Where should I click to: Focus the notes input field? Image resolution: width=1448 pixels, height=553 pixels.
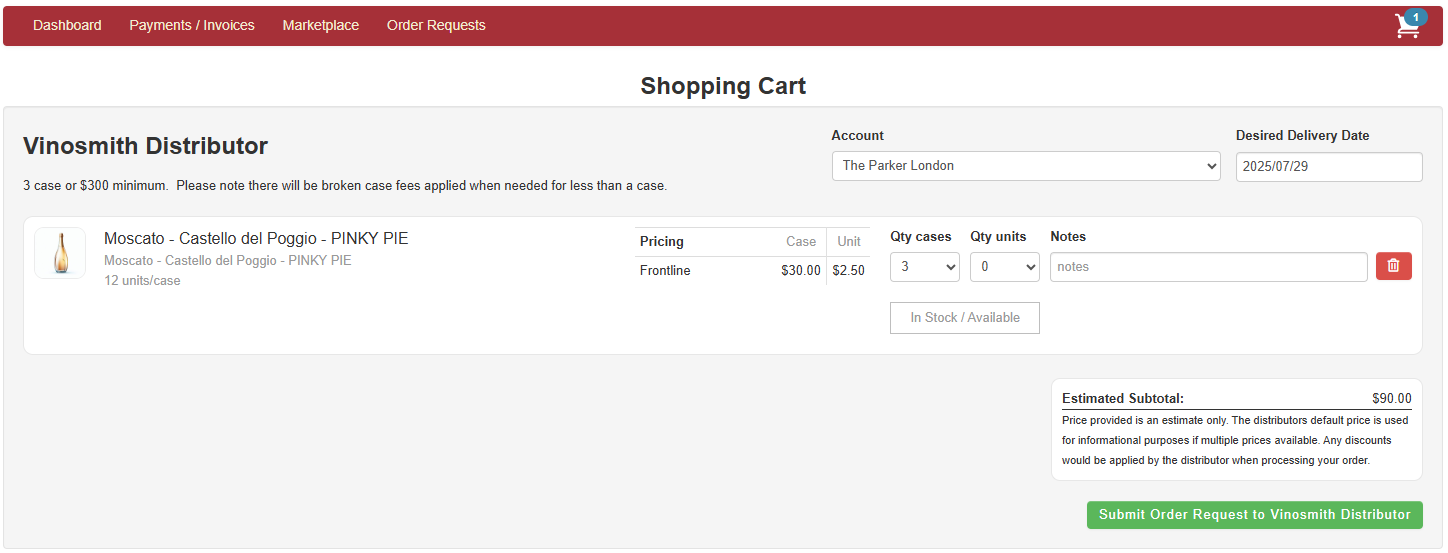tap(1209, 267)
